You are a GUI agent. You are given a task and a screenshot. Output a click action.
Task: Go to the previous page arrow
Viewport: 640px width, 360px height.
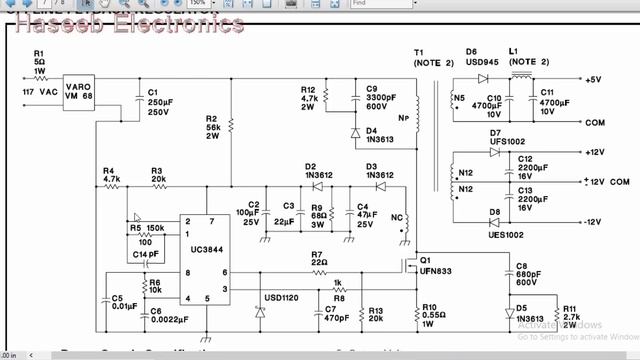click(x=10, y=3)
